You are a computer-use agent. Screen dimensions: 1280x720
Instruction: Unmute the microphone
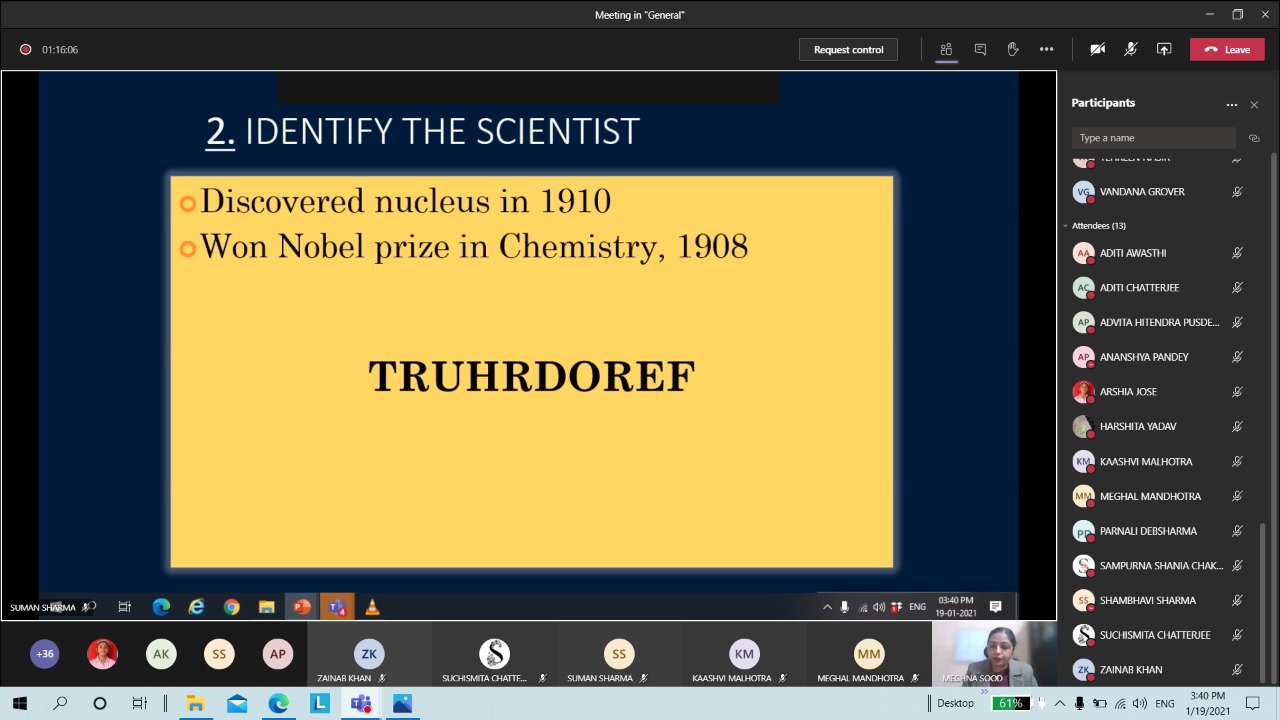(1131, 49)
